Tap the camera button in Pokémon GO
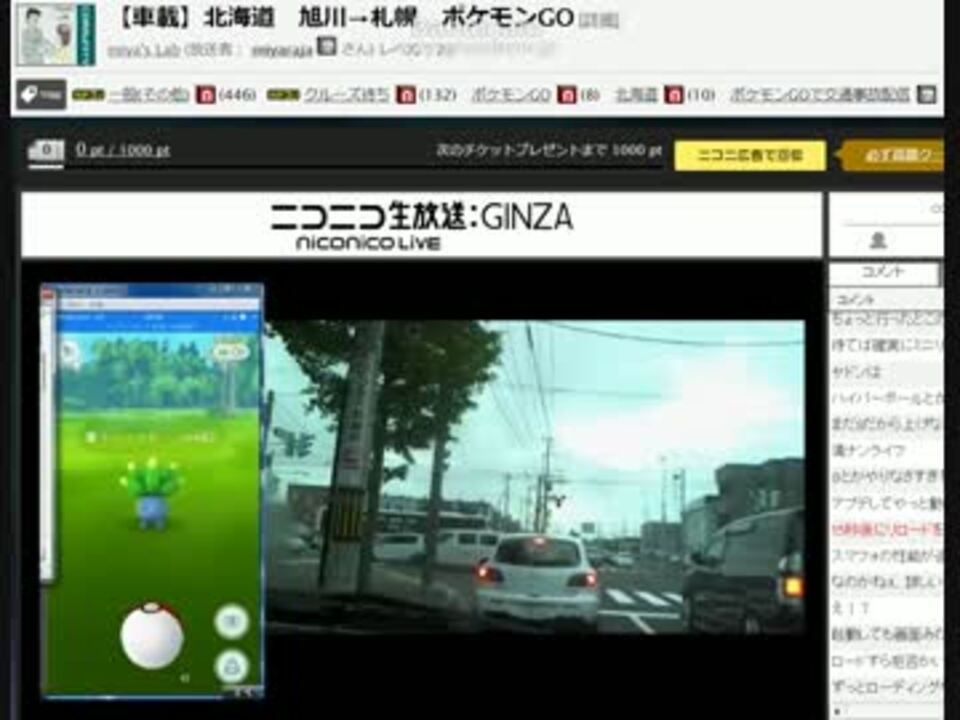The image size is (960, 720). (x=232, y=621)
